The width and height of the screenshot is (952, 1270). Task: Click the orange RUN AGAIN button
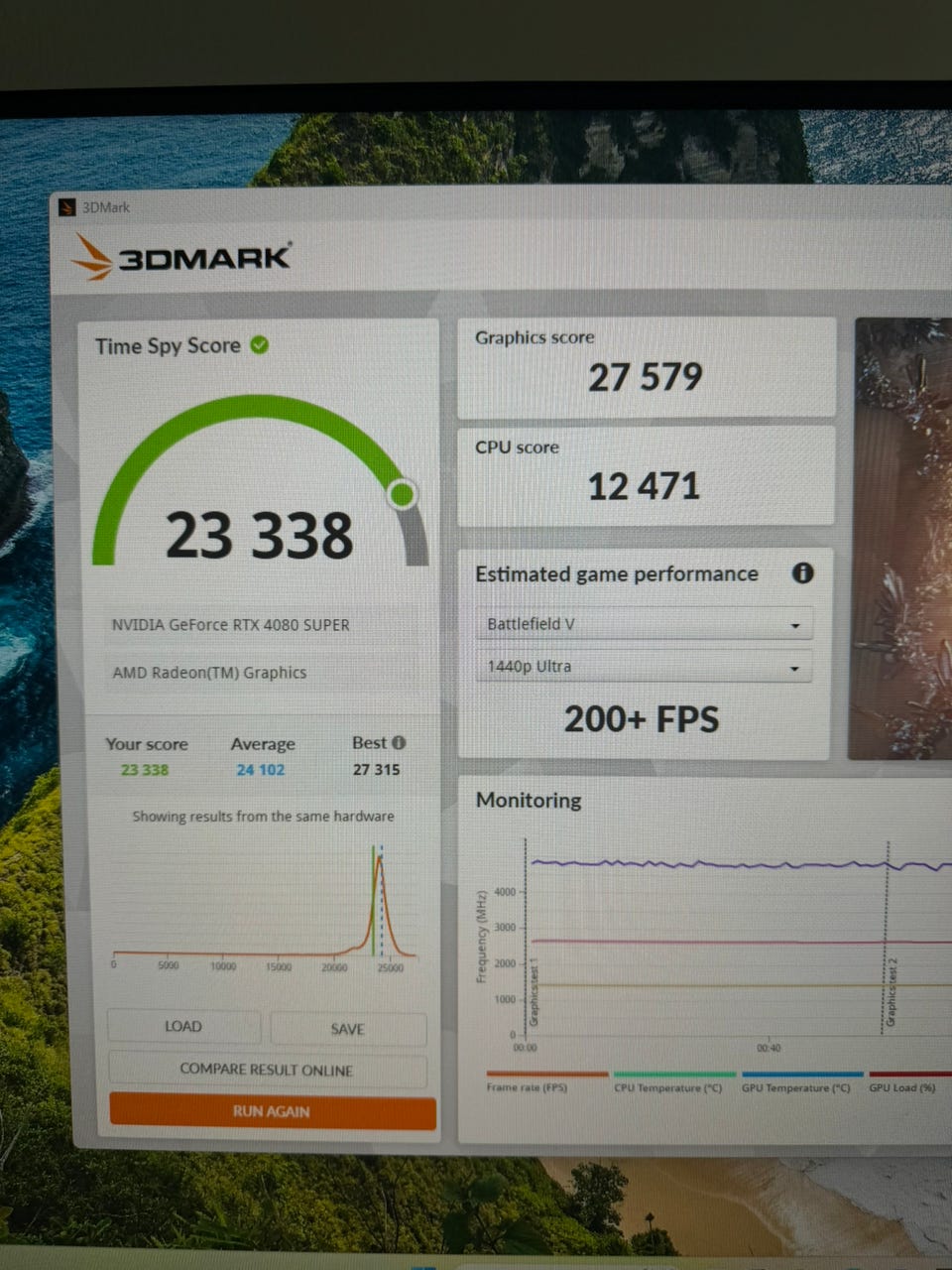click(x=272, y=1111)
